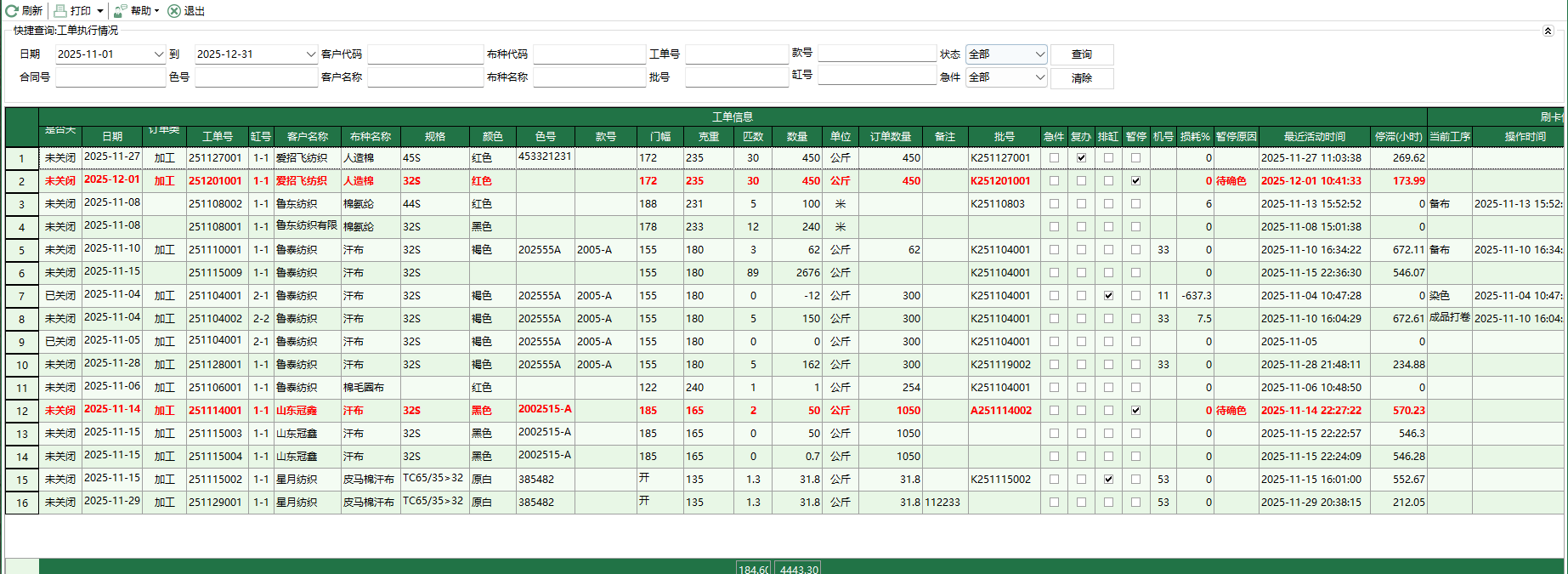Viewport: 1568px width, 574px height.
Task: Sort by the 工单号 column header
Action: point(217,136)
